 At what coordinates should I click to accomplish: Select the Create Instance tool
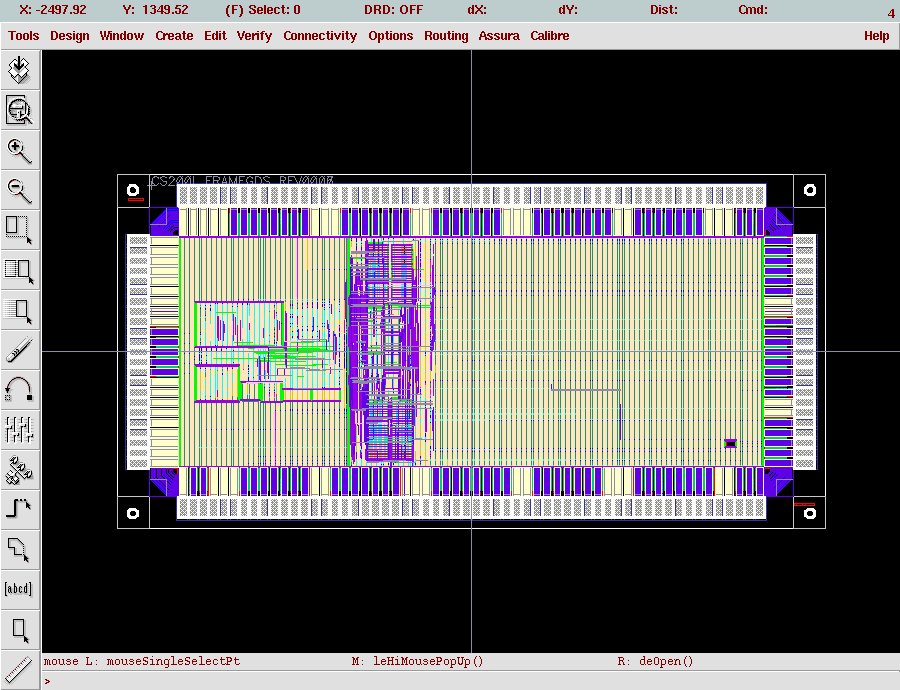tap(19, 469)
